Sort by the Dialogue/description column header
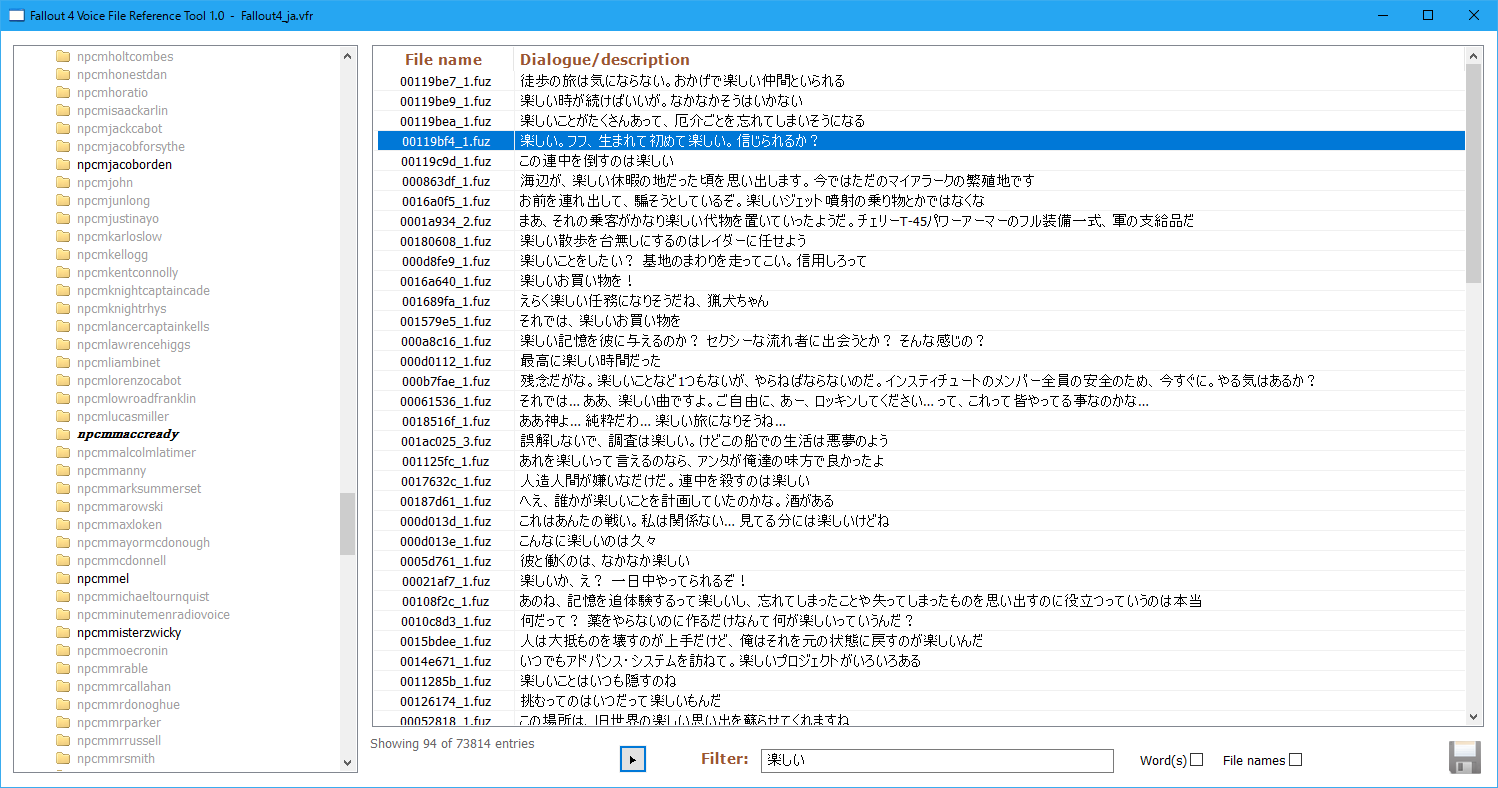Image resolution: width=1498 pixels, height=788 pixels. (605, 60)
